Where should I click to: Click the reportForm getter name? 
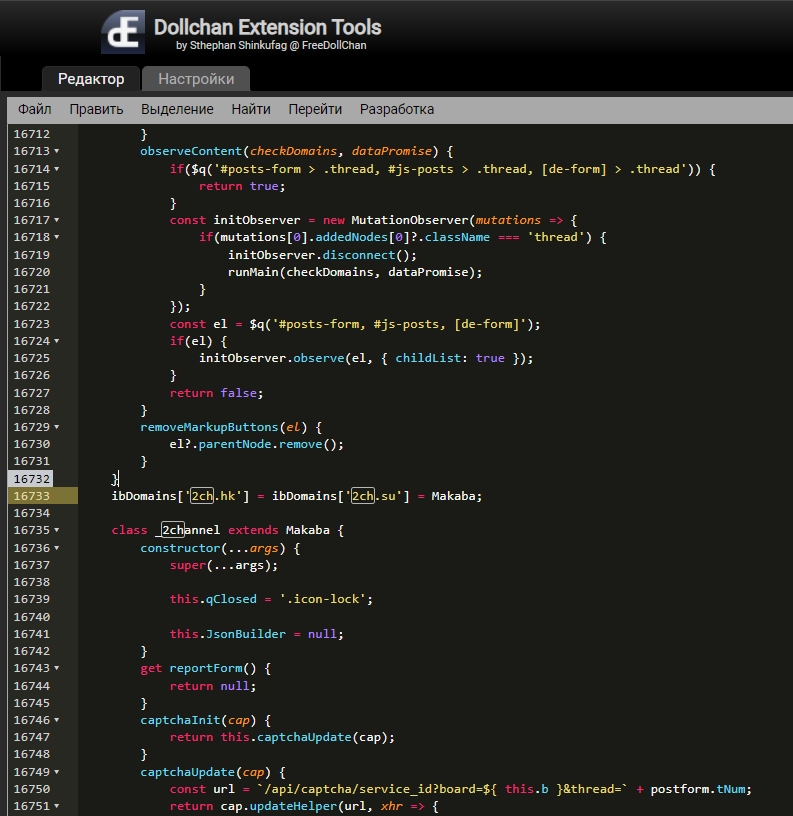point(206,668)
